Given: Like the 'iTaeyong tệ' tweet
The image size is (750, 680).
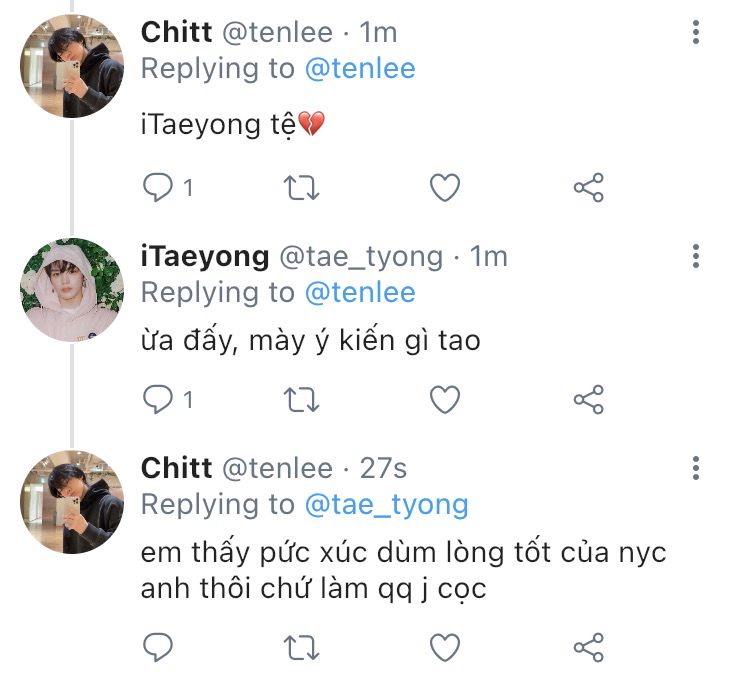Looking at the screenshot, I should pyautogui.click(x=444, y=187).
